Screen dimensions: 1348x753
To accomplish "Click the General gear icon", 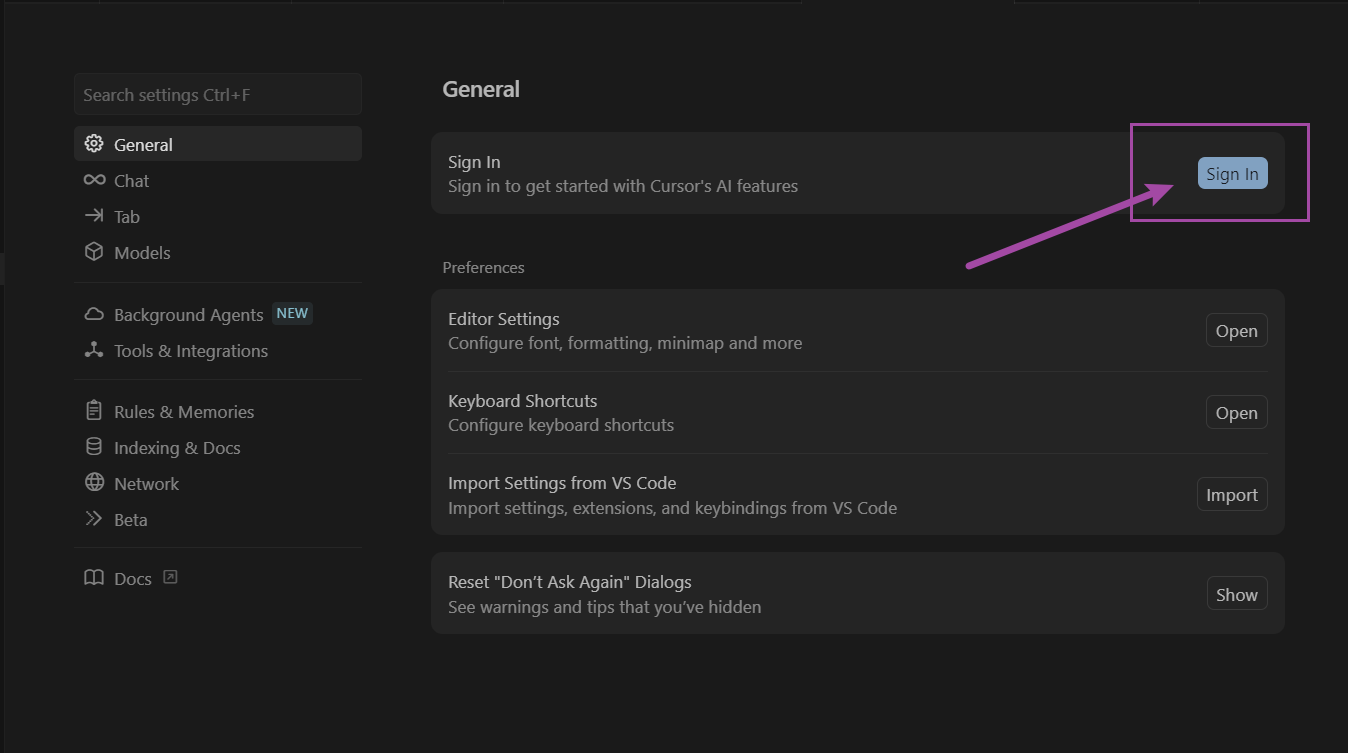I will (94, 144).
